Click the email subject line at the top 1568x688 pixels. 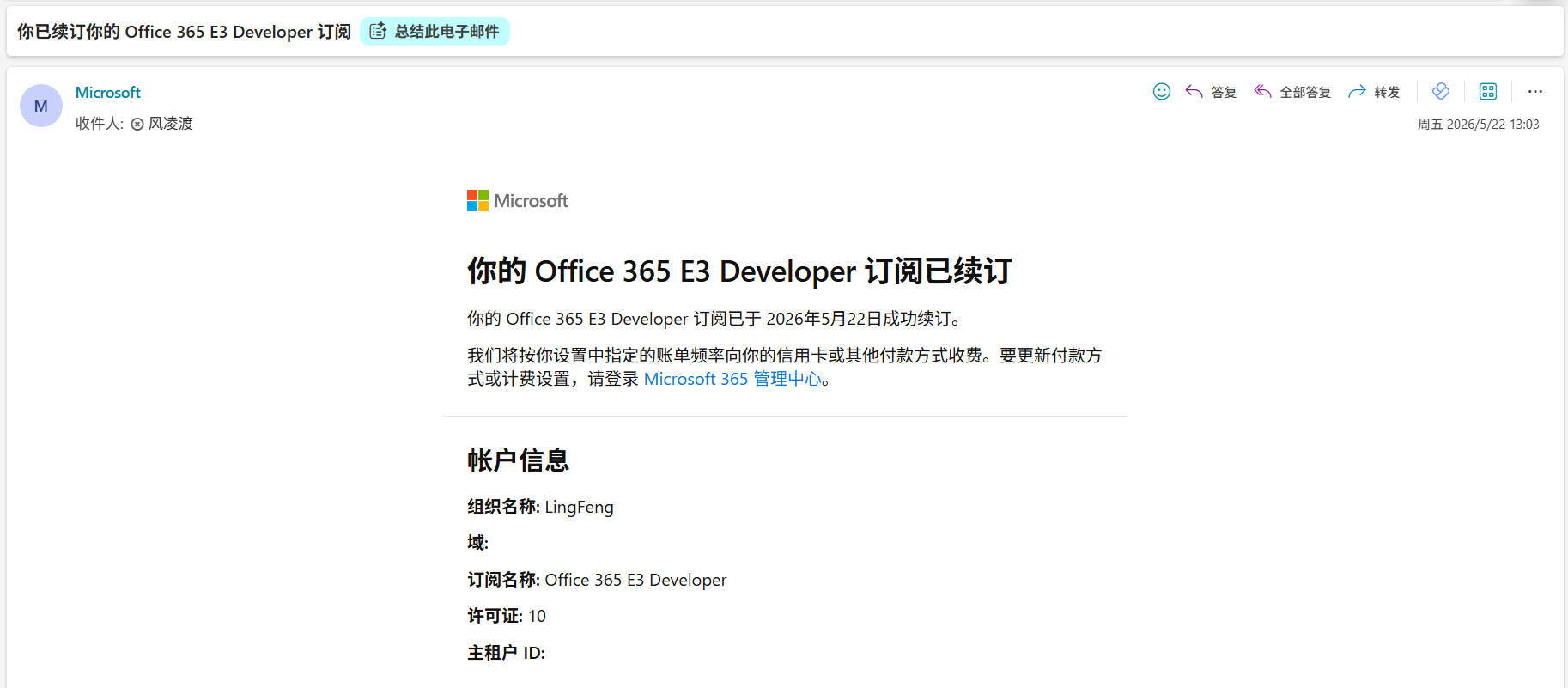[x=184, y=32]
